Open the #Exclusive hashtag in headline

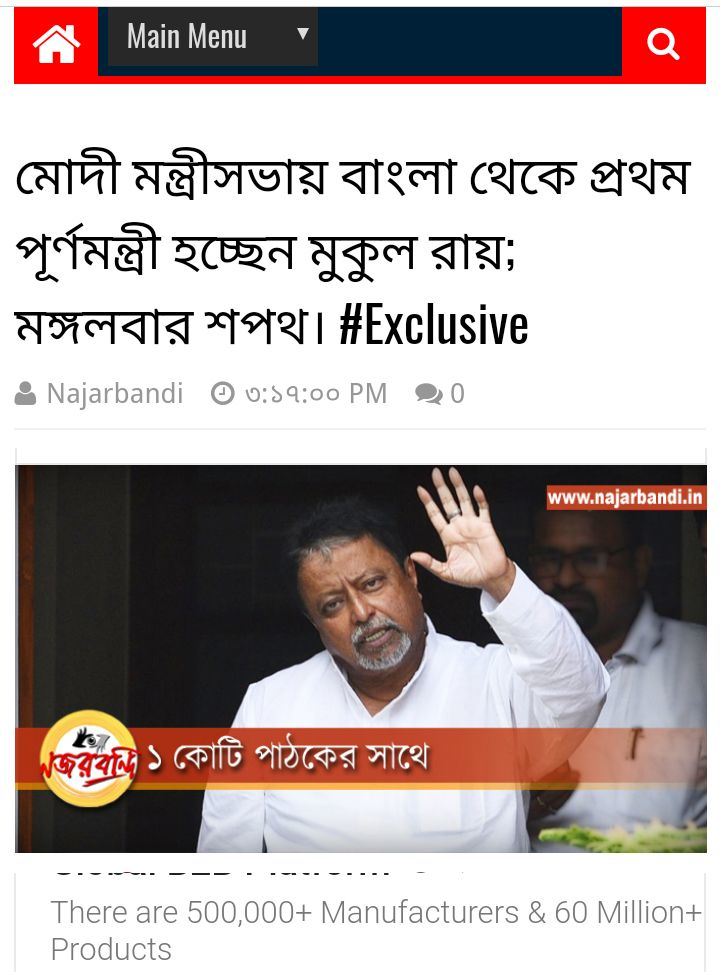click(x=434, y=325)
